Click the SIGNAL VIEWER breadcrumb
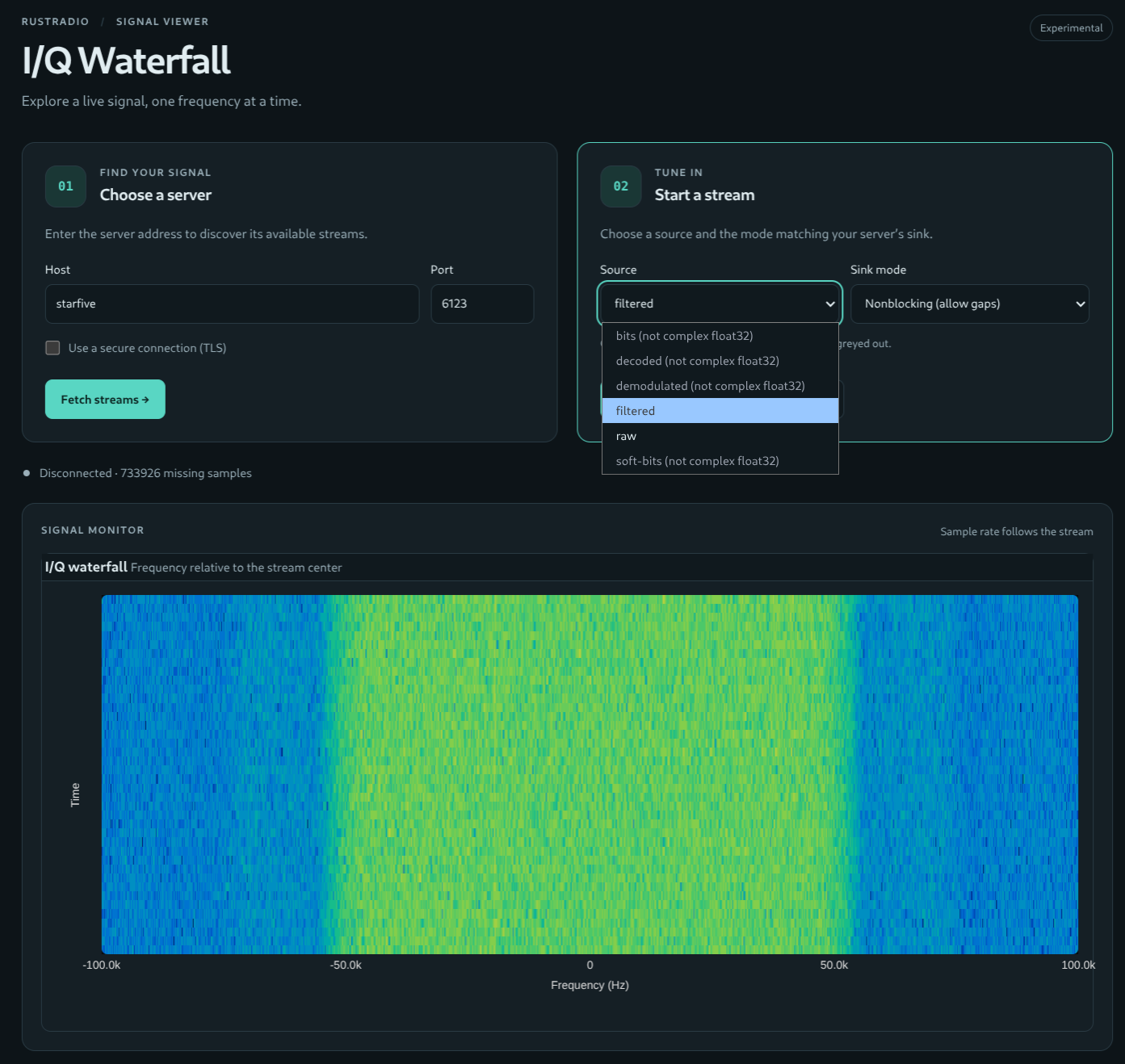Screen dimensions: 1125x1064 click(x=162, y=22)
